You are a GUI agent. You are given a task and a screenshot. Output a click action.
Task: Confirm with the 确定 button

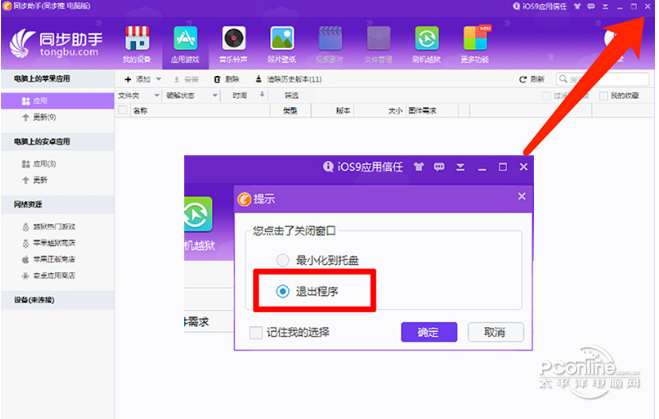(x=429, y=332)
